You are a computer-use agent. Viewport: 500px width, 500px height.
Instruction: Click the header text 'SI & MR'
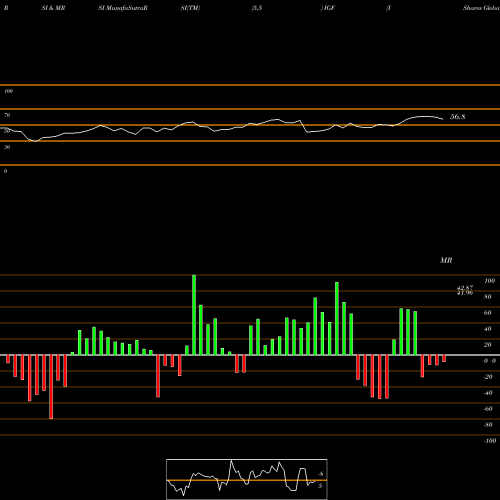pyautogui.click(x=53, y=8)
